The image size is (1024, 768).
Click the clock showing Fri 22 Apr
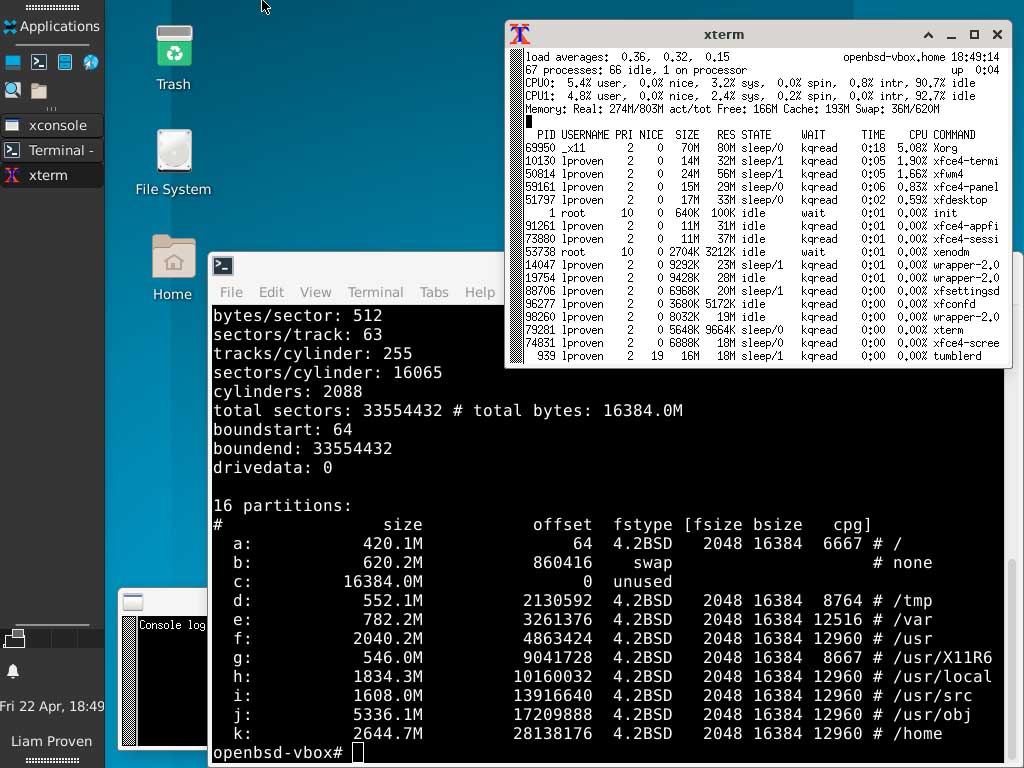(x=52, y=706)
